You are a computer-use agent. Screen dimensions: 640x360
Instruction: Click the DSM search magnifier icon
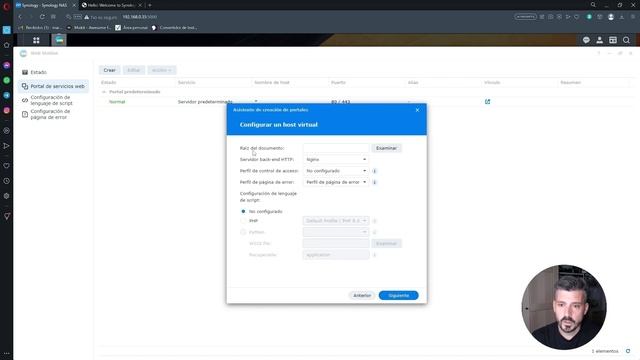(x=626, y=40)
